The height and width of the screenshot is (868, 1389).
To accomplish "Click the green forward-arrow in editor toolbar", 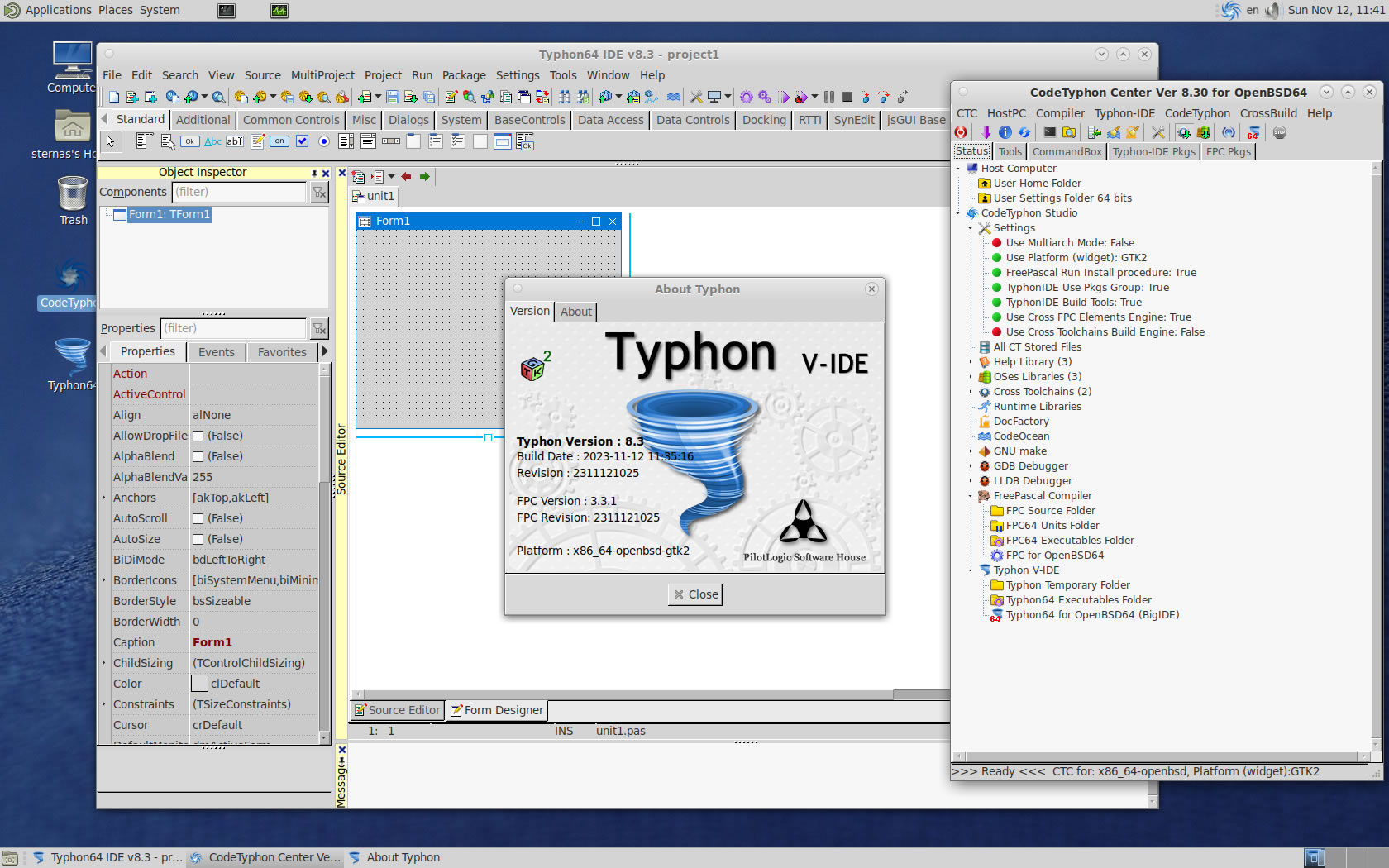I will 425,177.
